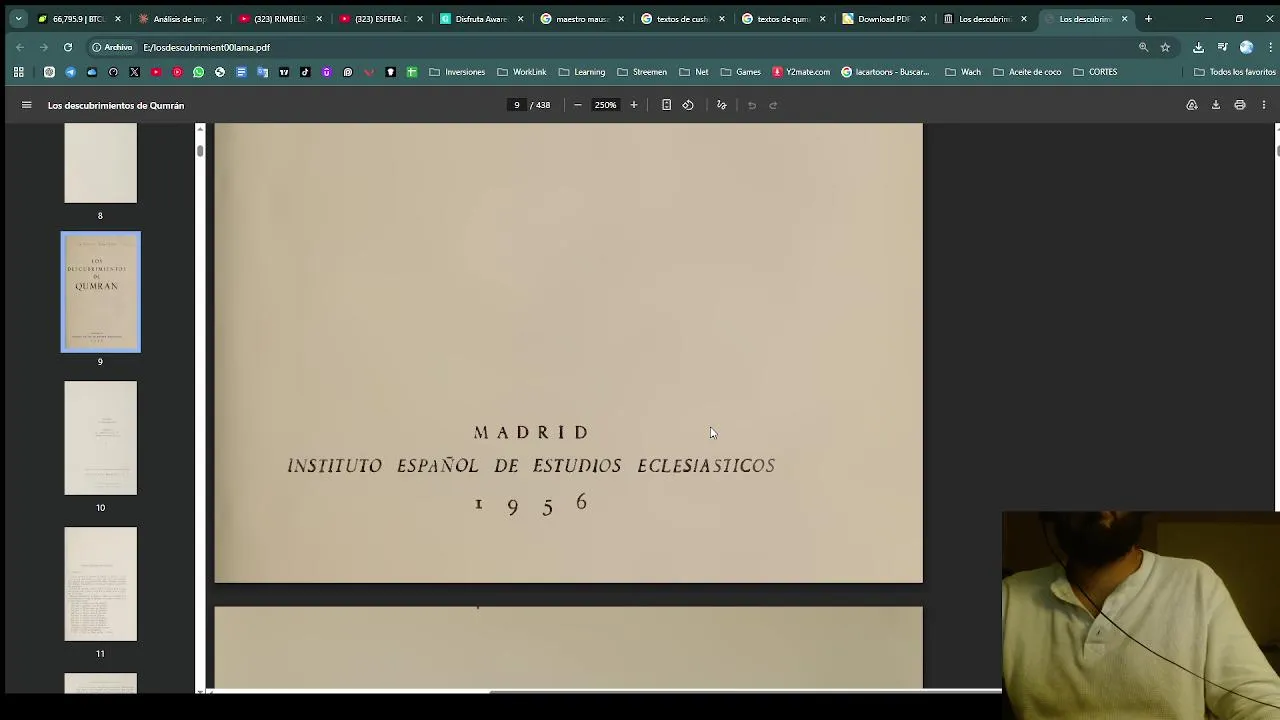Rotate the PDF counterclockwise
1280x720 pixels.
coord(688,105)
